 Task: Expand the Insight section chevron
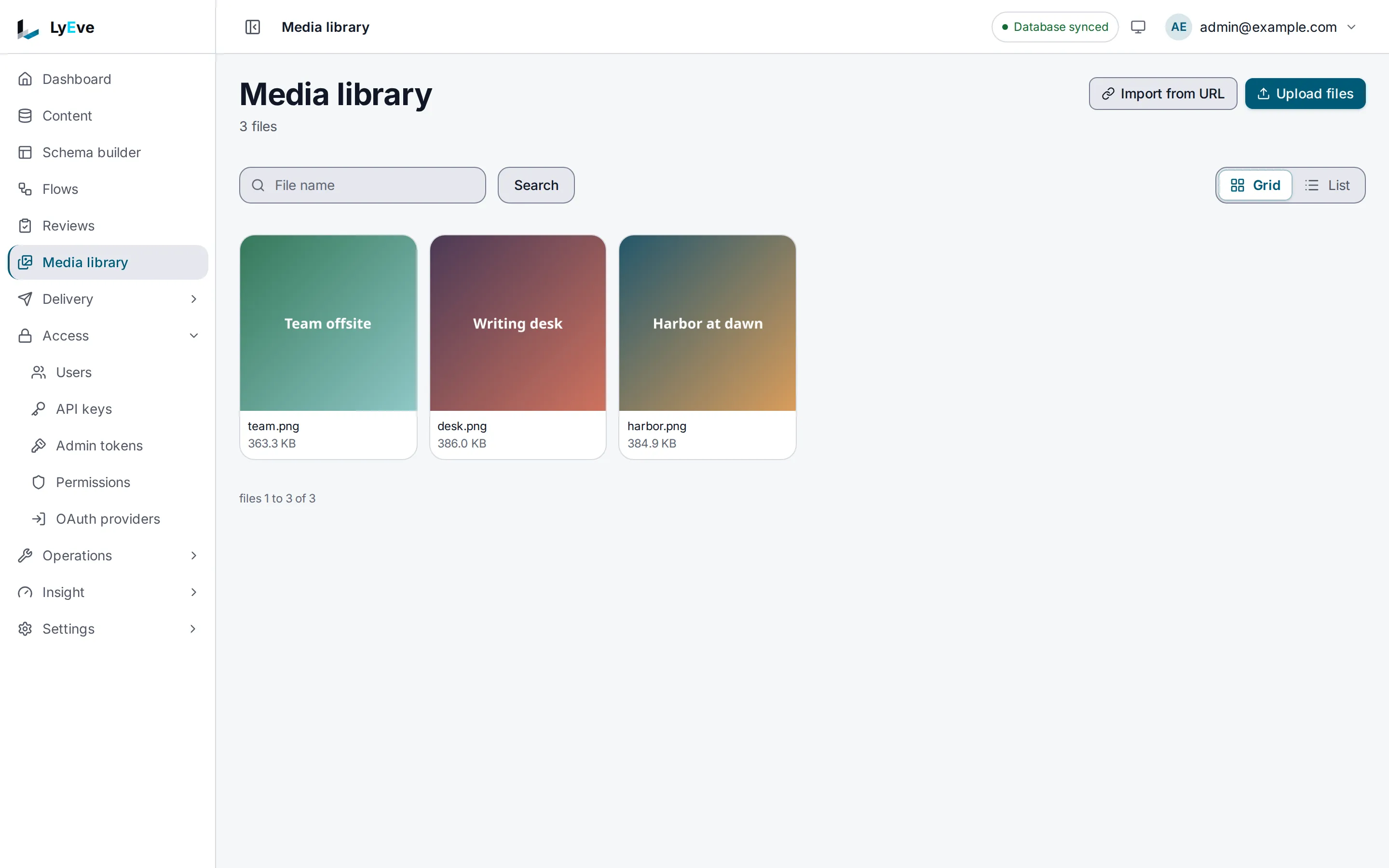[193, 593]
